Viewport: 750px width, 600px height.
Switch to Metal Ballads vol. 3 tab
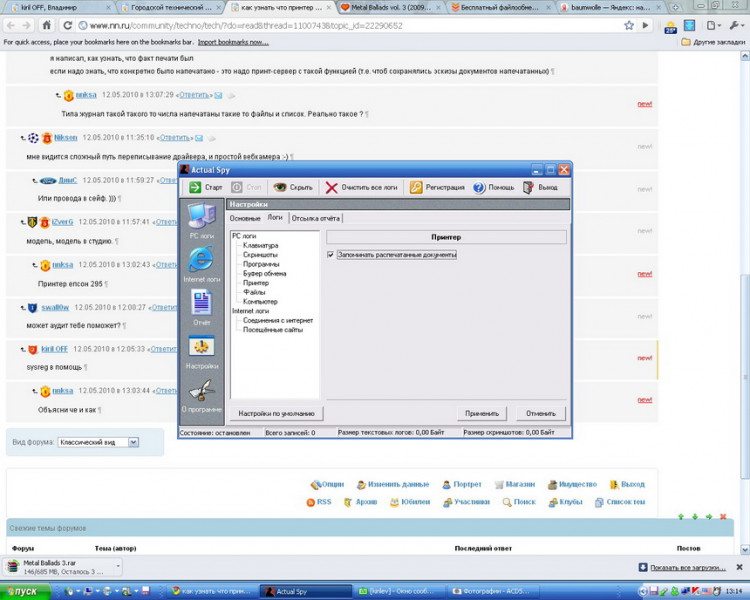tap(391, 8)
